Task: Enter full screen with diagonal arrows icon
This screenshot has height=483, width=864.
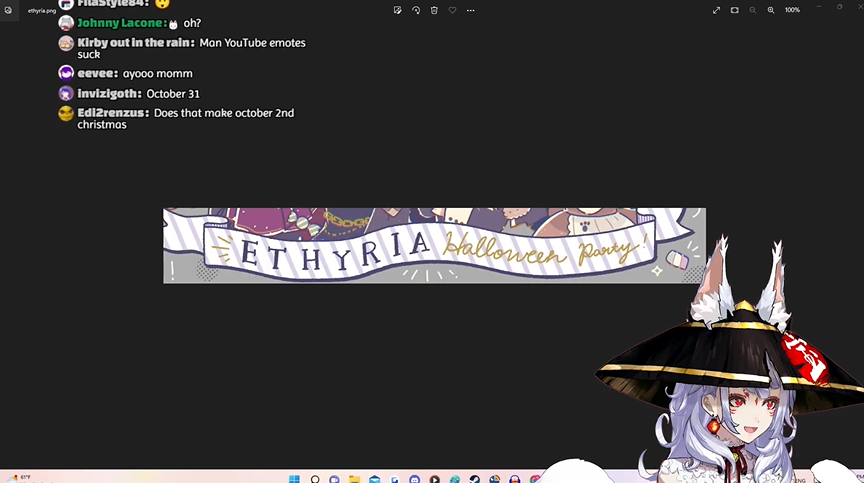Action: click(x=716, y=10)
